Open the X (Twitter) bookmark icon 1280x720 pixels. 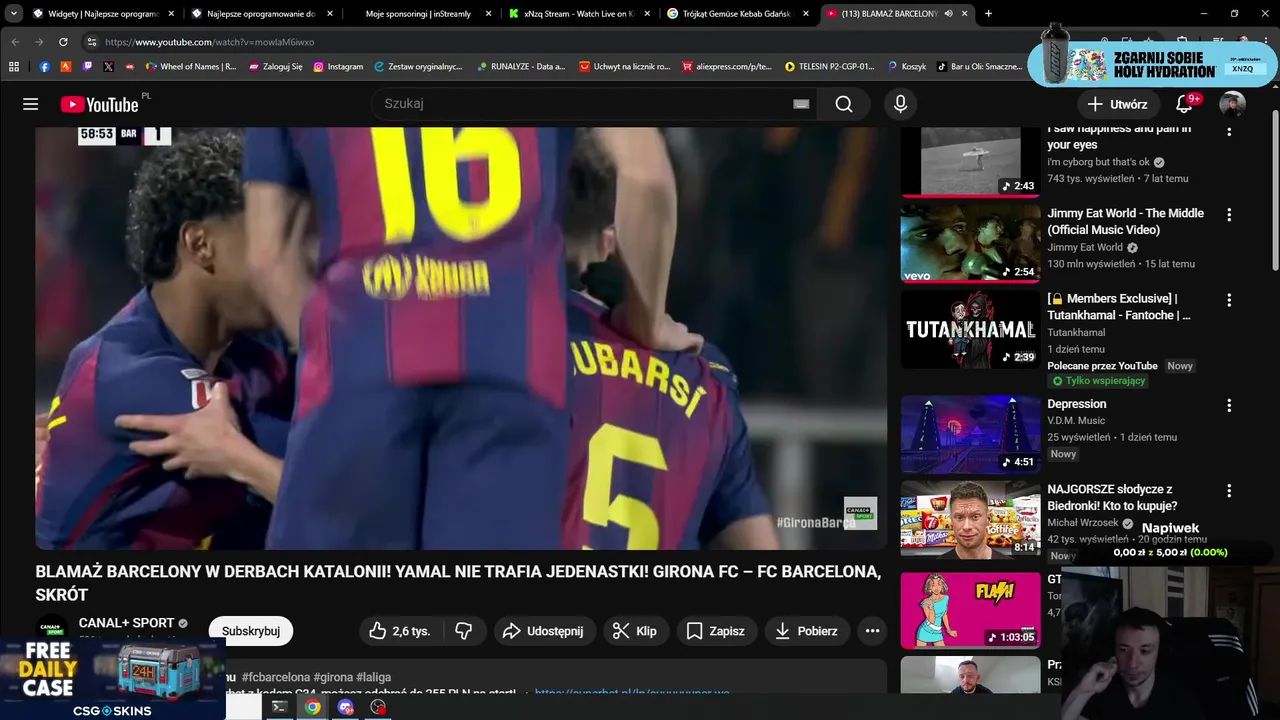tap(108, 66)
